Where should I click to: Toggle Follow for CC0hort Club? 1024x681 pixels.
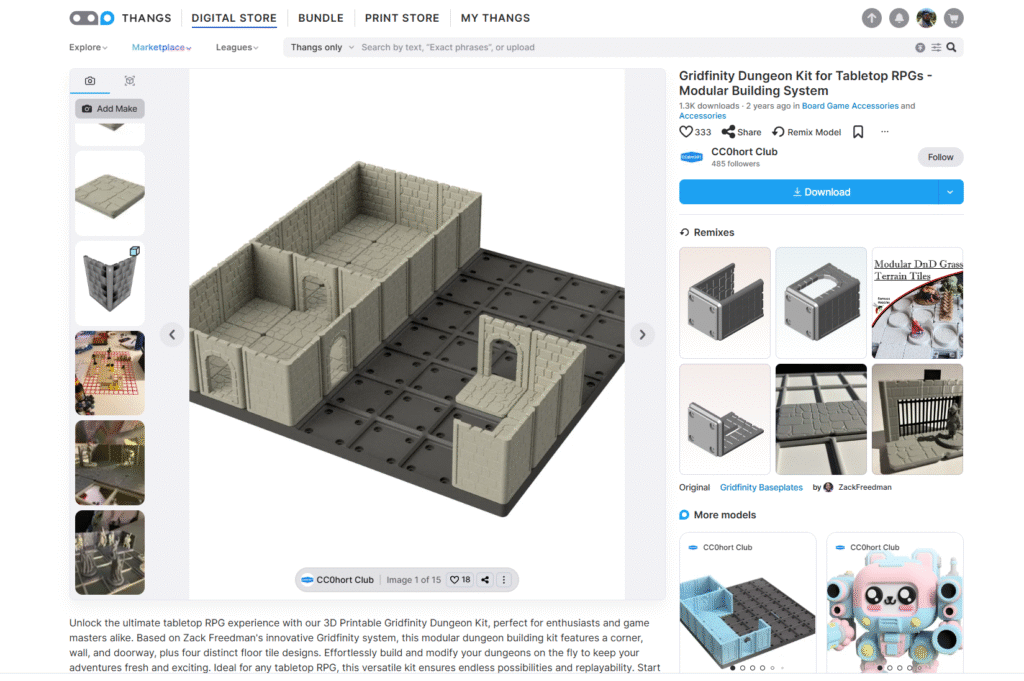click(940, 157)
